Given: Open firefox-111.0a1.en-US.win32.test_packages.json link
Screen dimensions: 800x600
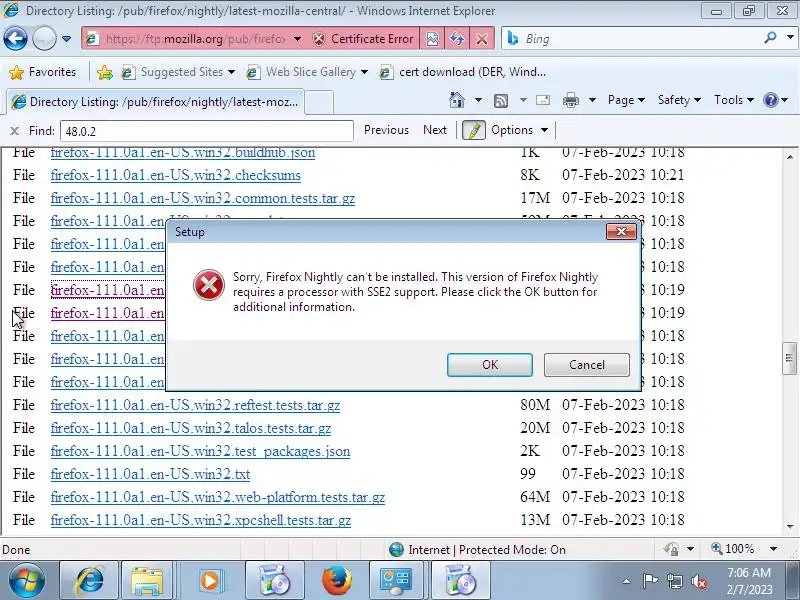Looking at the screenshot, I should (x=201, y=451).
